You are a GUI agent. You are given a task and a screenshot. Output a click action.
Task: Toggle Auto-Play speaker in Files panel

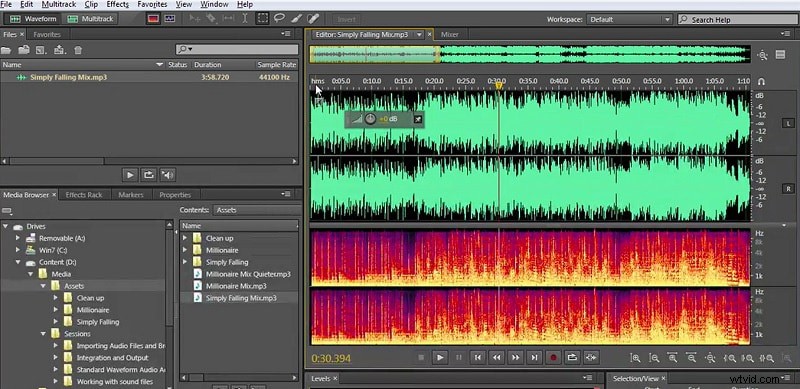tap(167, 175)
